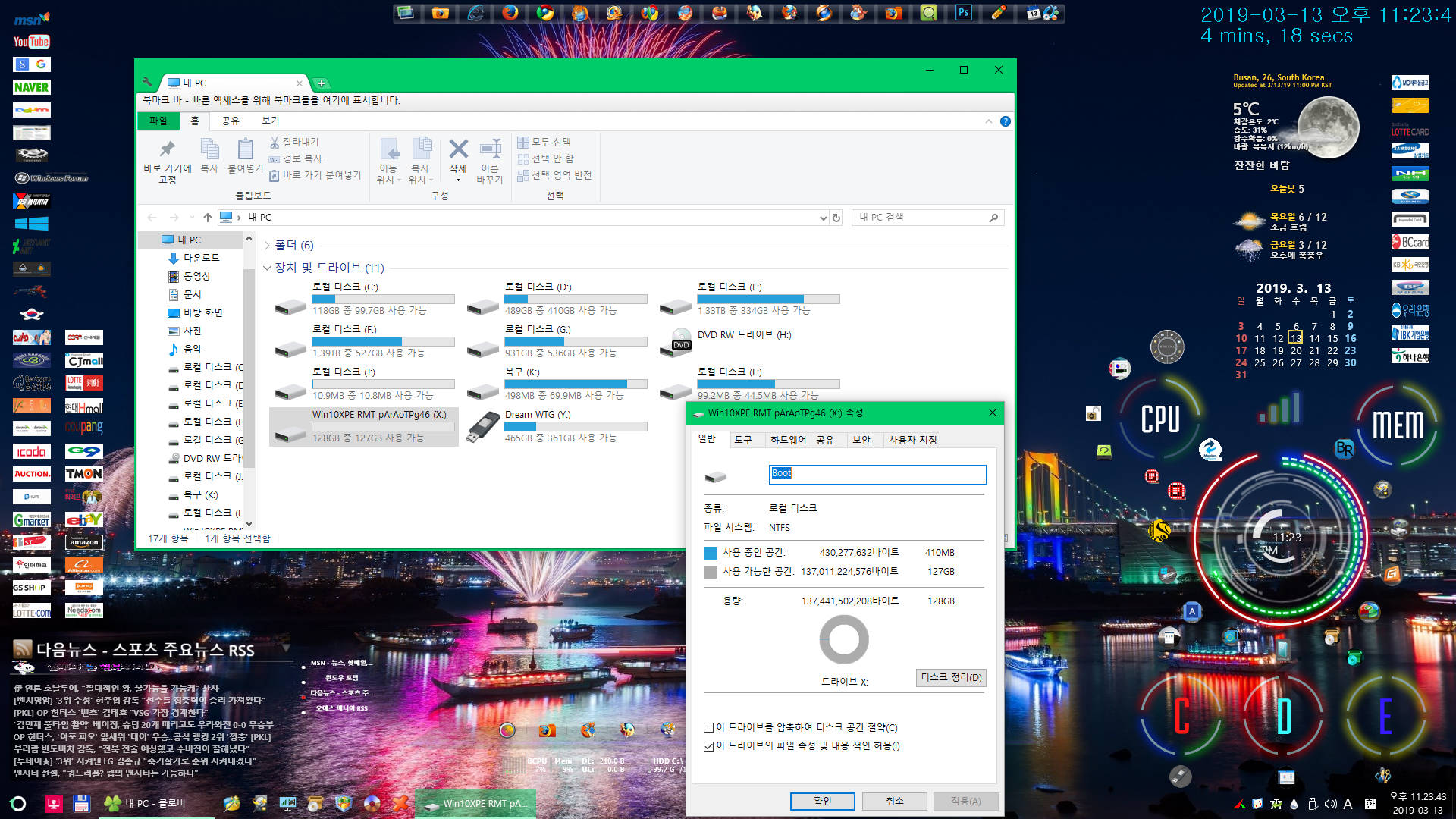Collapse the ribbon with the chevron
The height and width of the screenshot is (819, 1456).
[988, 121]
